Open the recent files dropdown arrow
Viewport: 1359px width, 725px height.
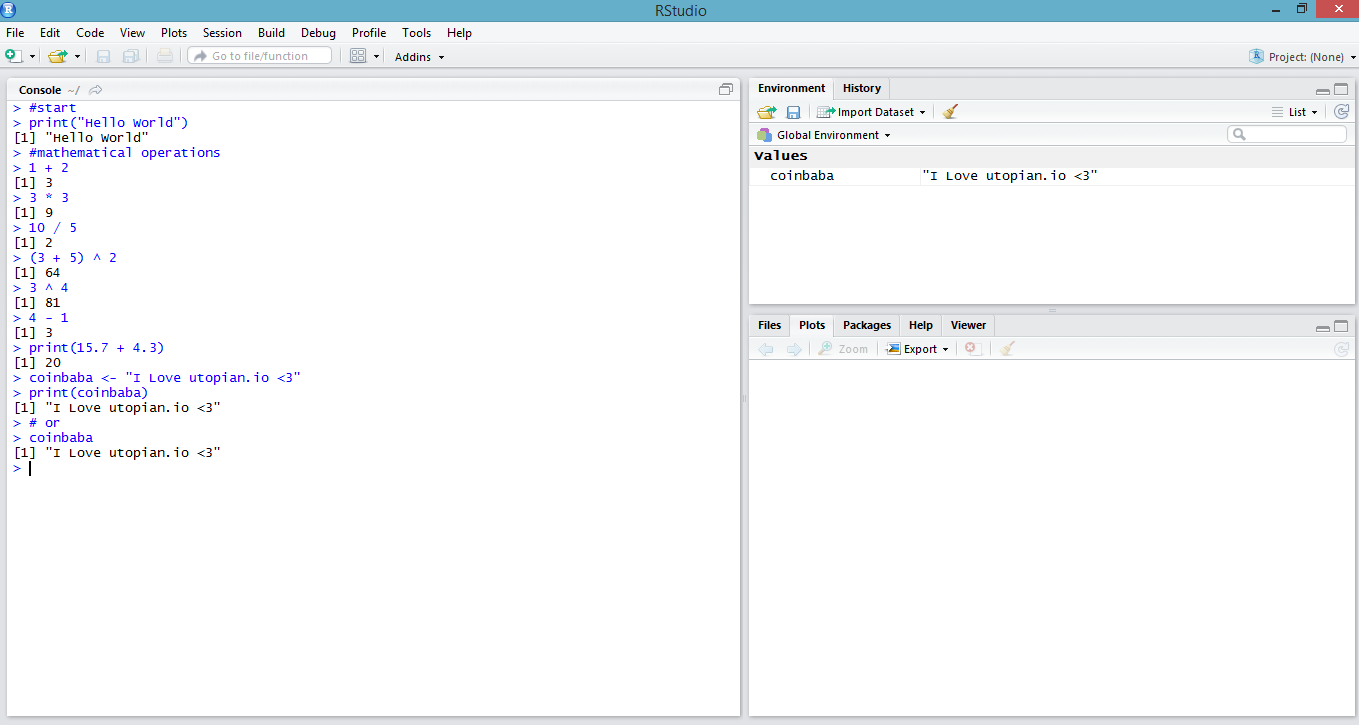[x=77, y=57]
